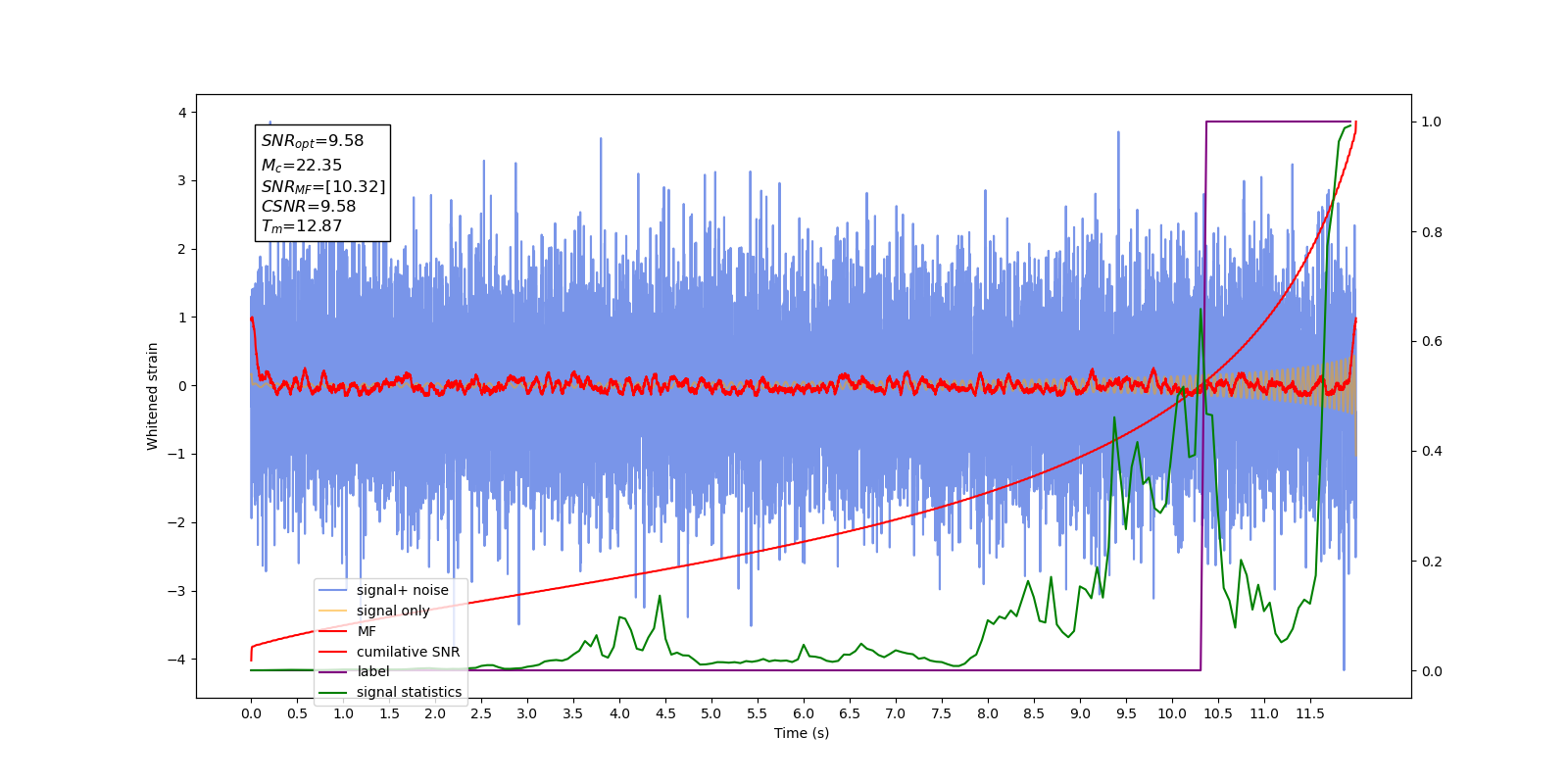The width and height of the screenshot is (1568, 784).
Task: Click the SNRopt=9.58 annotation text
Action: pyautogui.click(x=313, y=141)
